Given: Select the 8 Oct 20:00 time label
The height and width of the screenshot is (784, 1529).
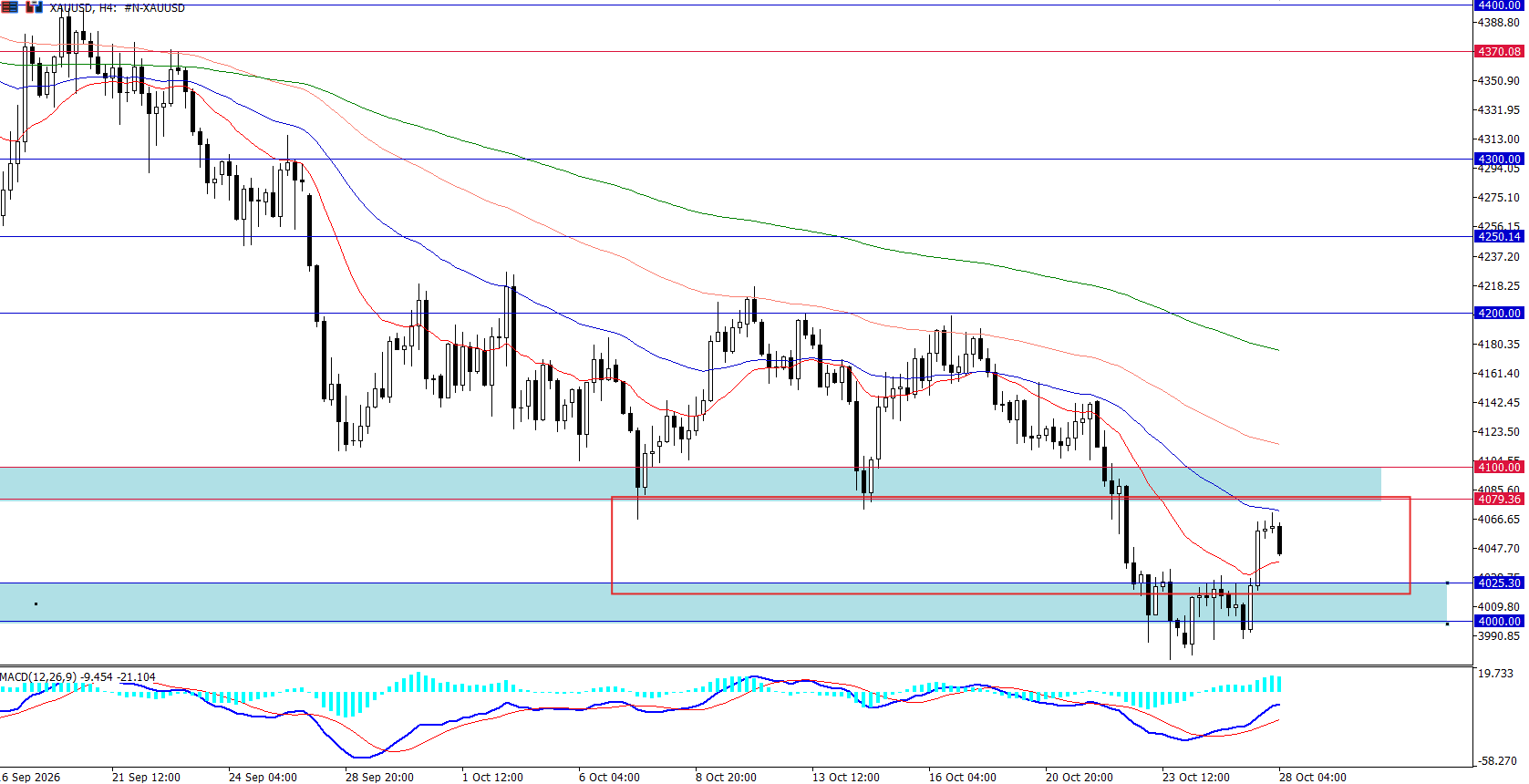Looking at the screenshot, I should tap(726, 778).
